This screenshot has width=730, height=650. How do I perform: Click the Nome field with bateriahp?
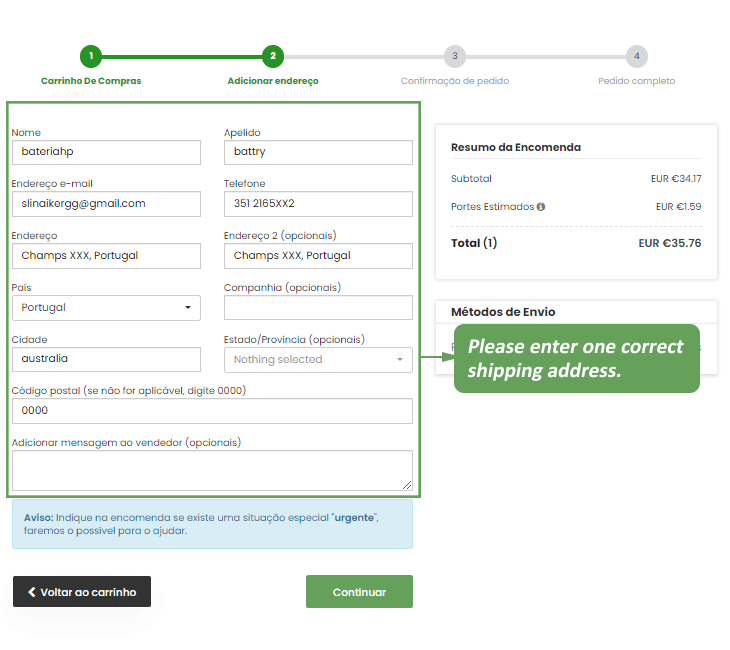click(106, 152)
